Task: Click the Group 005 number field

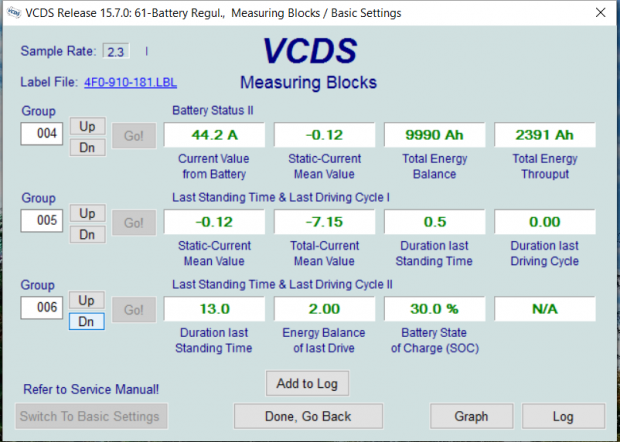Action: (42, 221)
